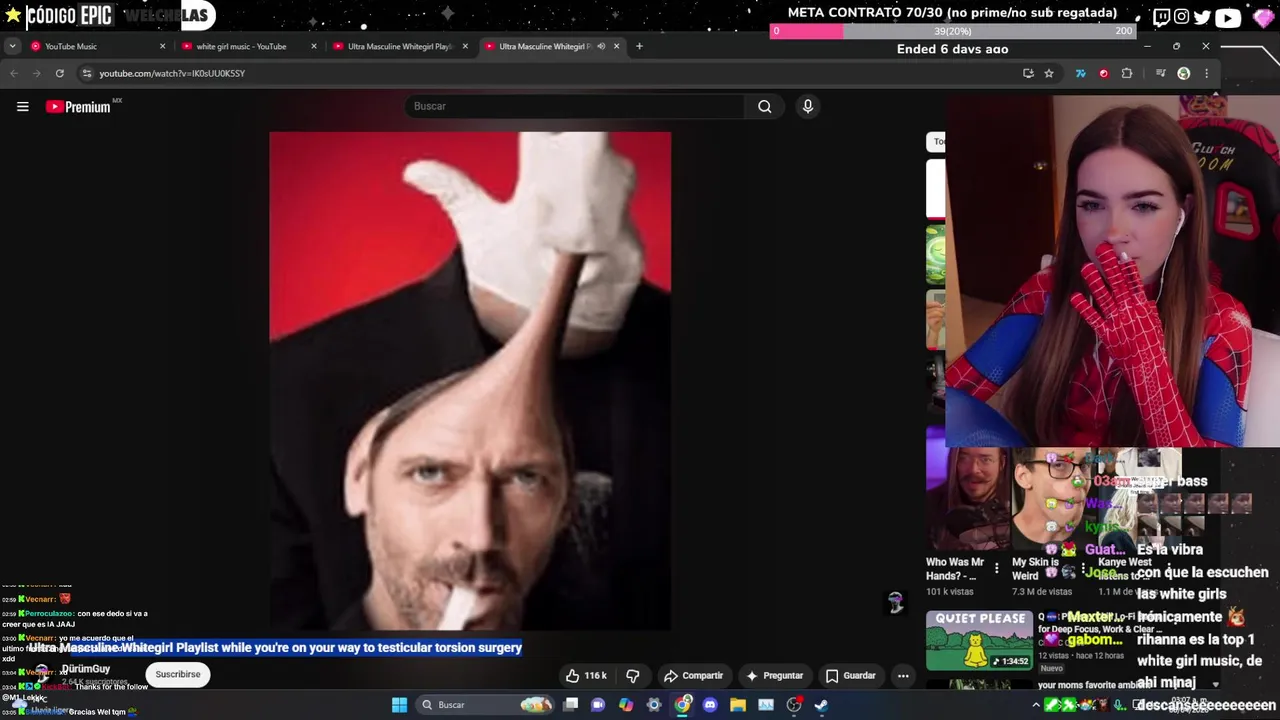Close the YouTube Music tab
The width and height of the screenshot is (1280, 720).
click(162, 46)
